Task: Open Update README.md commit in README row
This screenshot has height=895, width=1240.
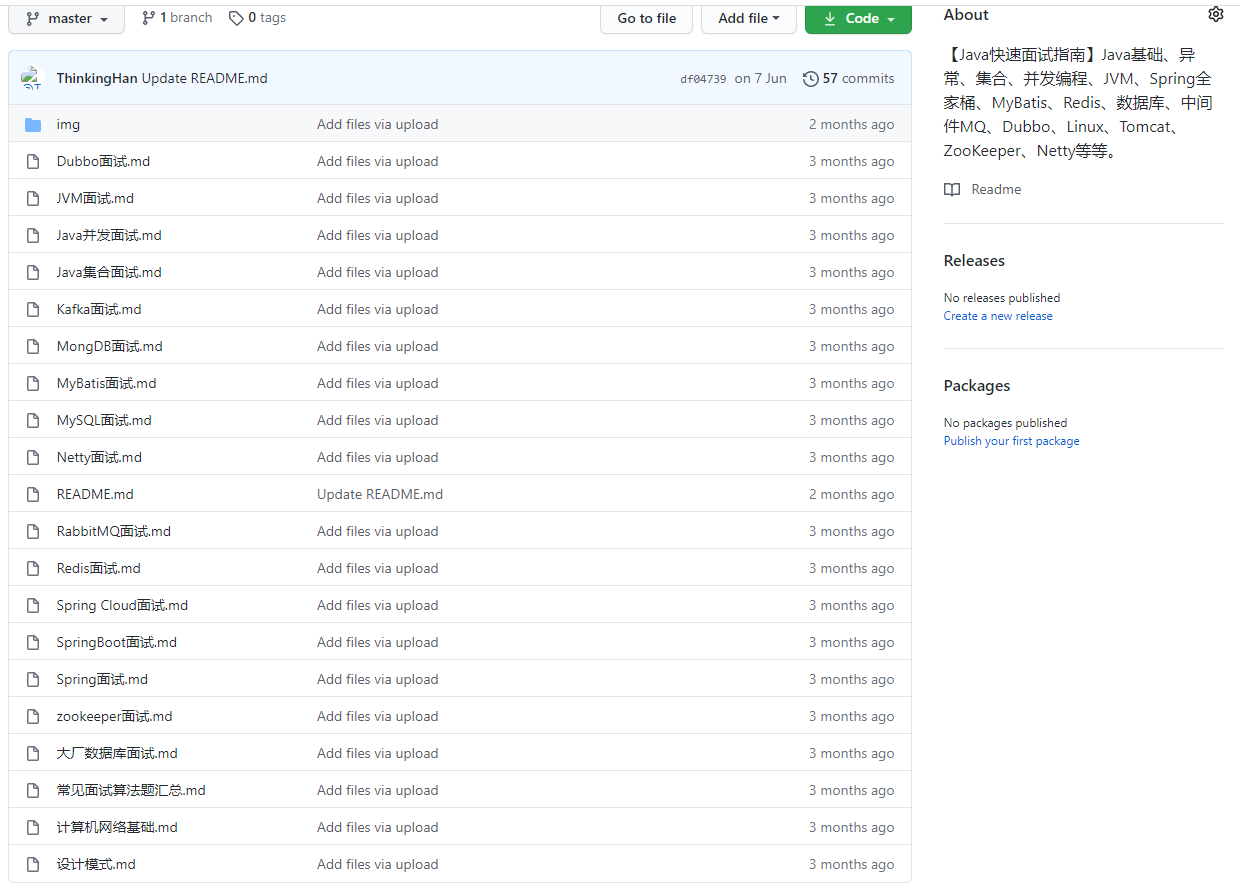Action: point(380,494)
